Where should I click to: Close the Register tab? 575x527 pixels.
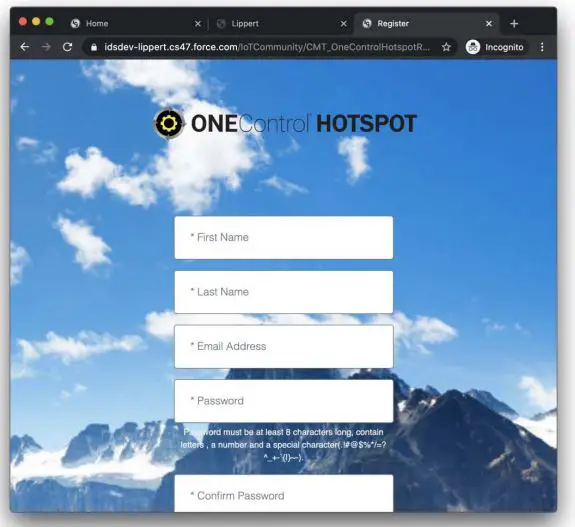pos(489,24)
